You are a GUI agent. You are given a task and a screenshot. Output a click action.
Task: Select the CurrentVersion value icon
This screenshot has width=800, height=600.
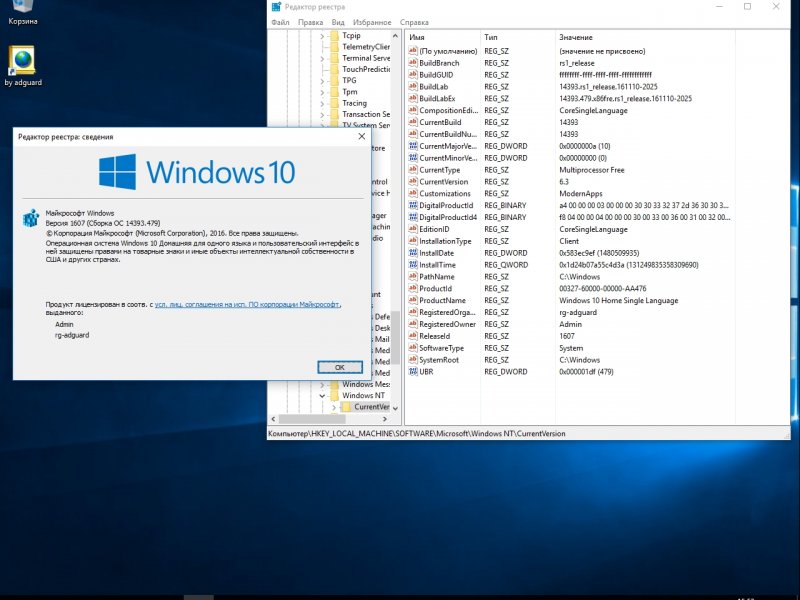pos(413,181)
